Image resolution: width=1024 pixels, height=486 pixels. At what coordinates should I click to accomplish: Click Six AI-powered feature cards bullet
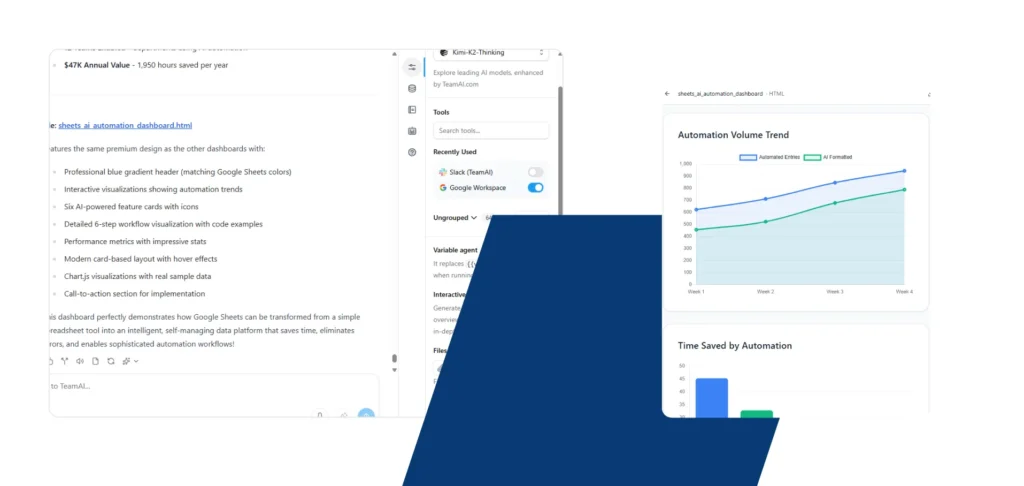pos(131,207)
